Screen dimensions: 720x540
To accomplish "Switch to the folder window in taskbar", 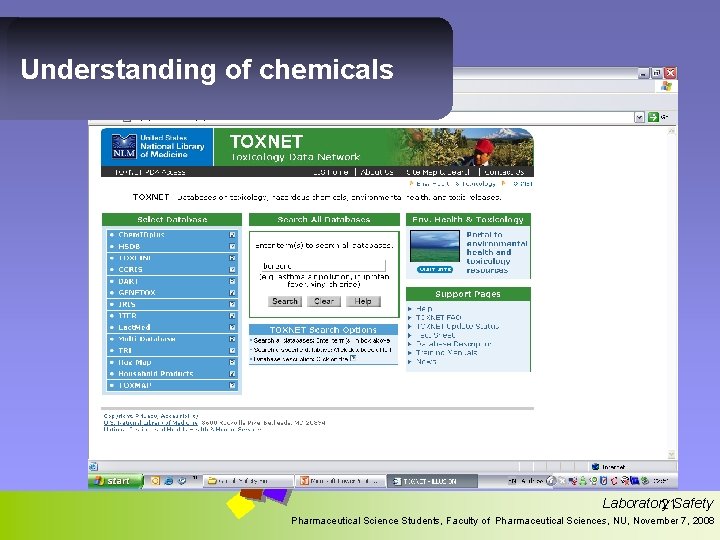I will (x=248, y=481).
